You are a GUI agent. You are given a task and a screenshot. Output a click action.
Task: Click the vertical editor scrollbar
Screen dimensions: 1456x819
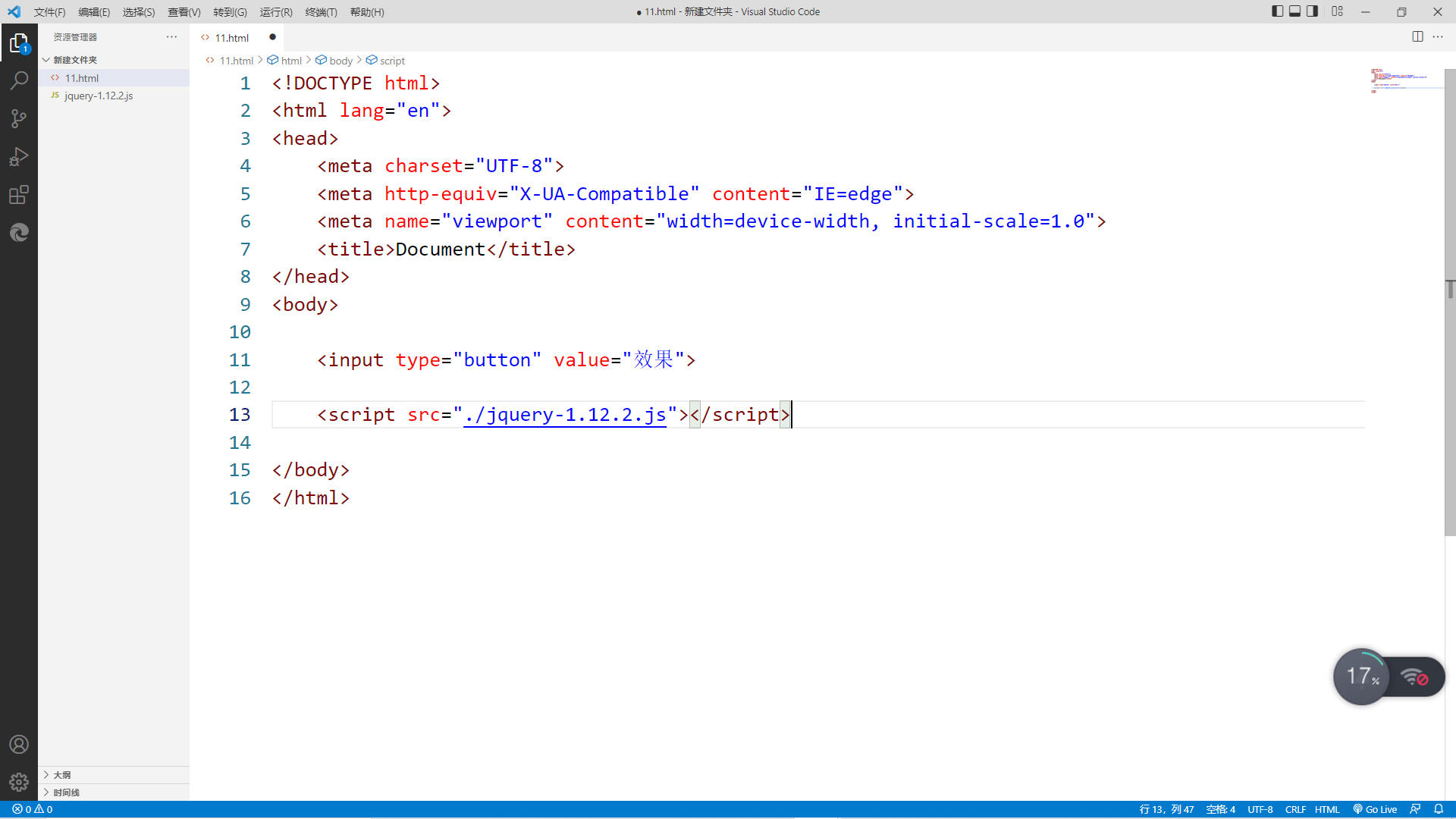pyautogui.click(x=1450, y=303)
